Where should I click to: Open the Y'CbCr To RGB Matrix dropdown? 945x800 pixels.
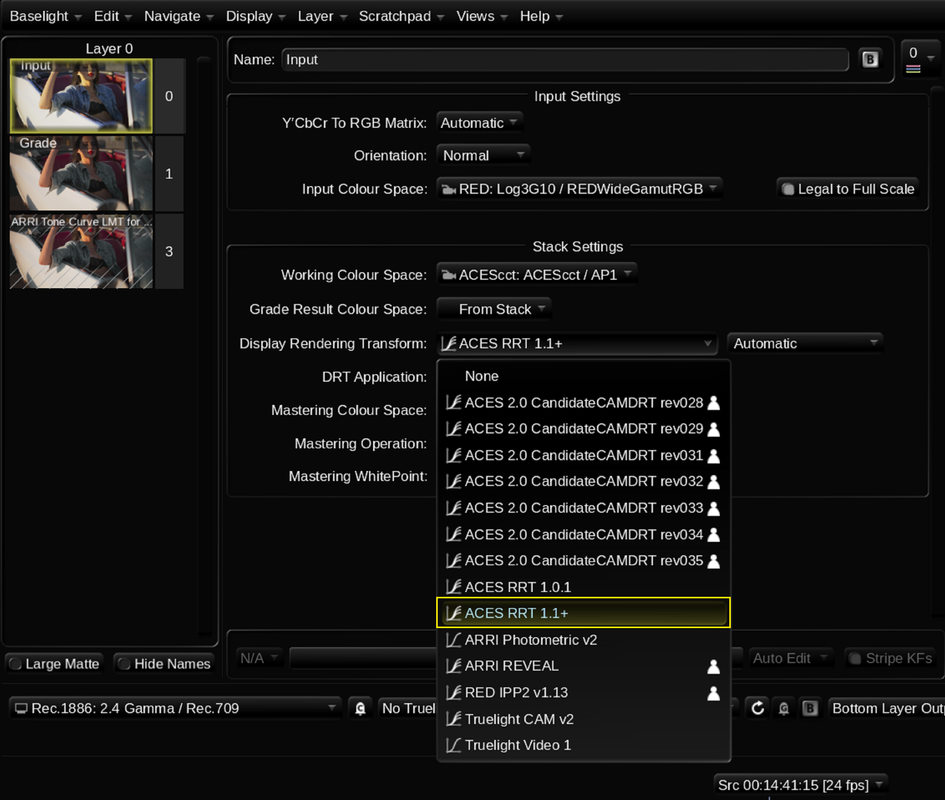(x=479, y=122)
